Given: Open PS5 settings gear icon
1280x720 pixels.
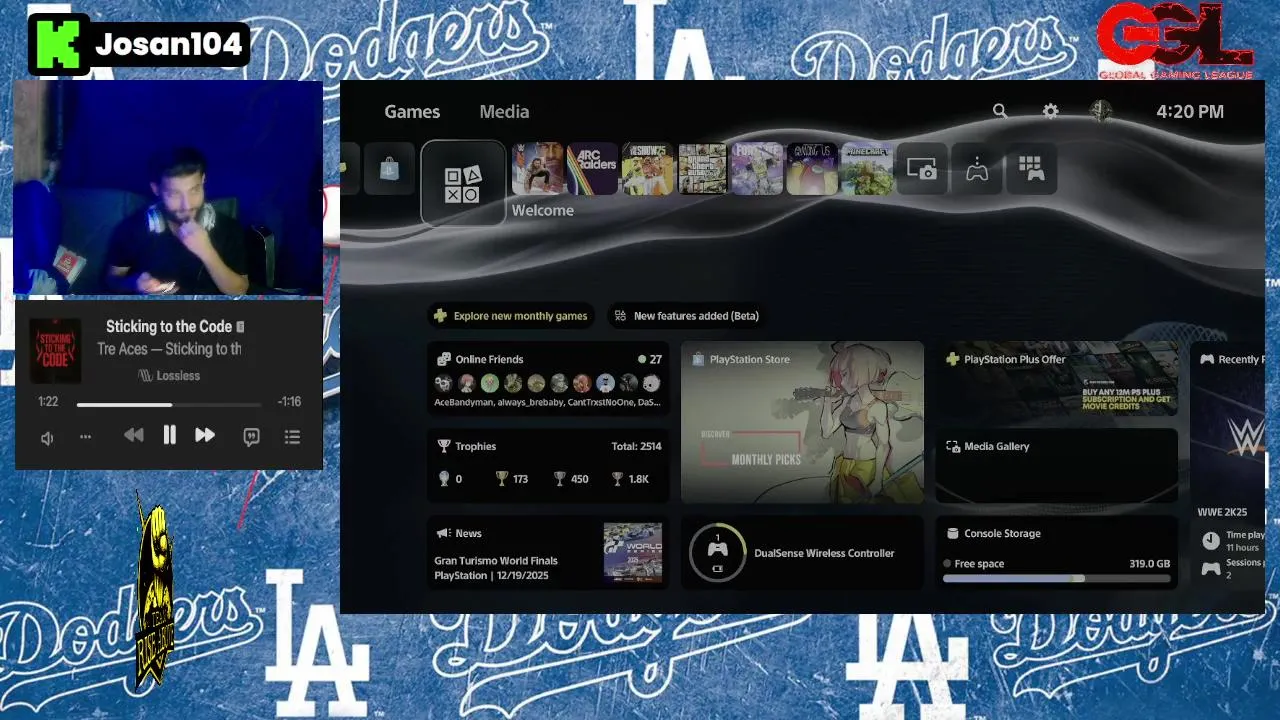Looking at the screenshot, I should [x=1050, y=111].
